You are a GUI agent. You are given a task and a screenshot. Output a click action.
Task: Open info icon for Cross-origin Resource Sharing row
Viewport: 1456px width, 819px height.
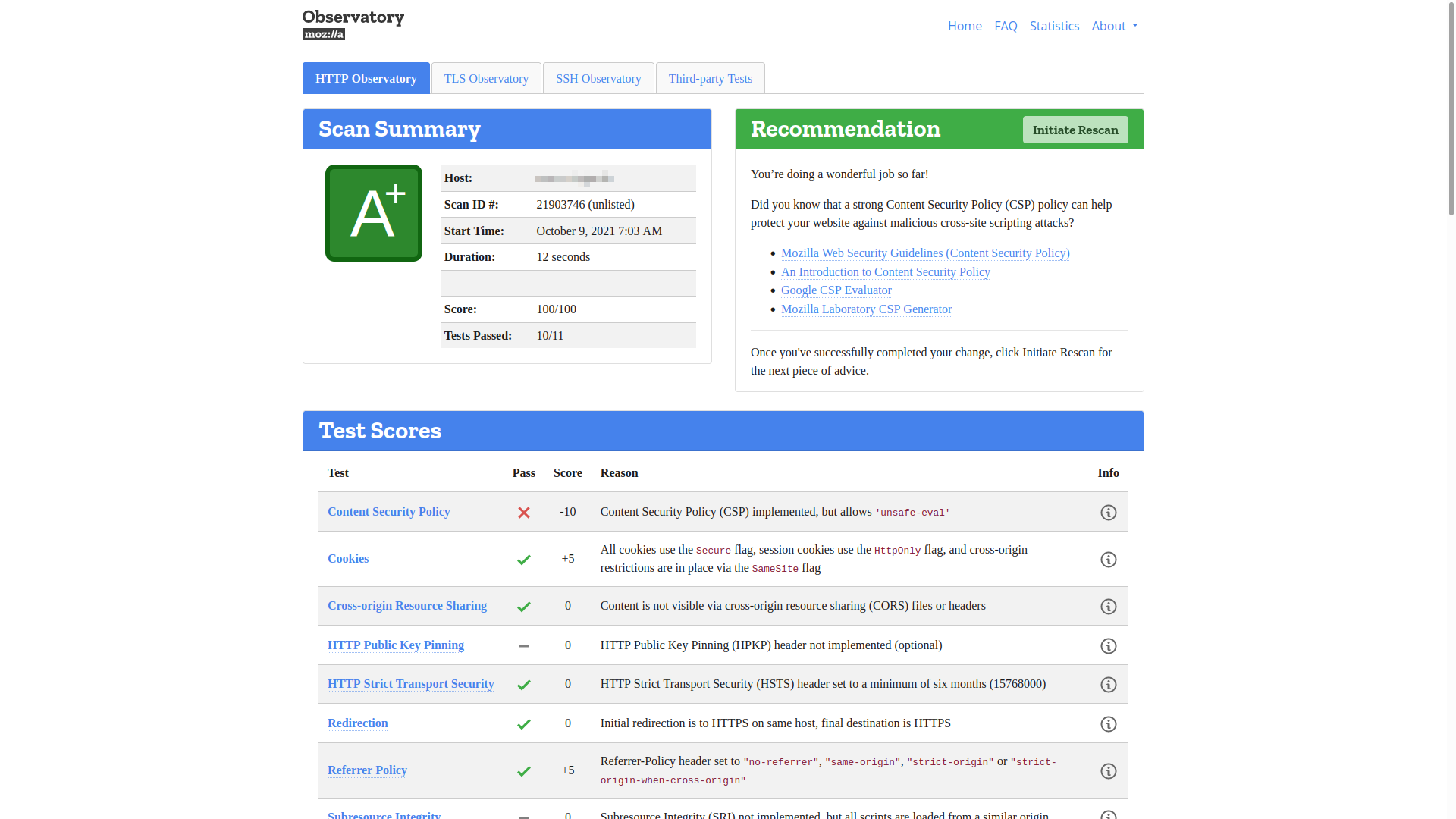(x=1108, y=607)
